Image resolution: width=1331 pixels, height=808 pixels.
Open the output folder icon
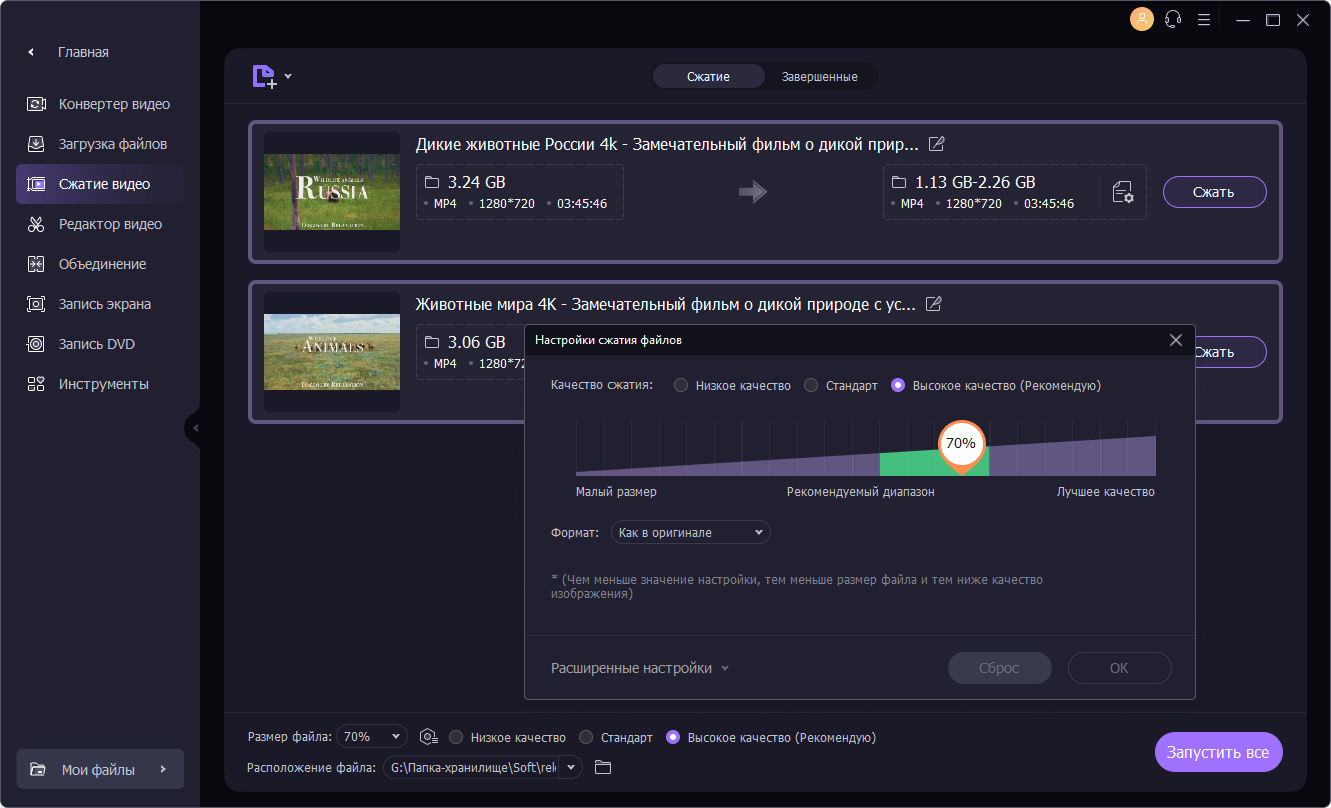tap(602, 767)
